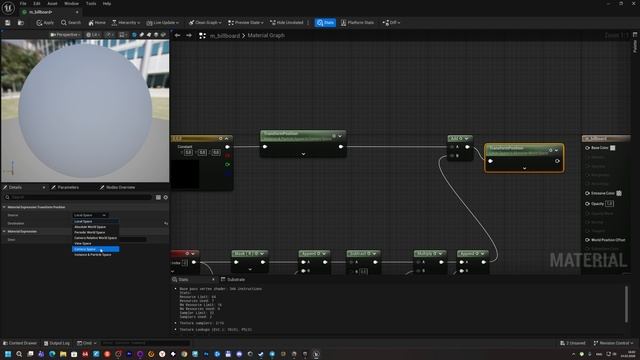640x360 pixels.
Task: Open the Lit view mode dropdown
Action: point(93,35)
